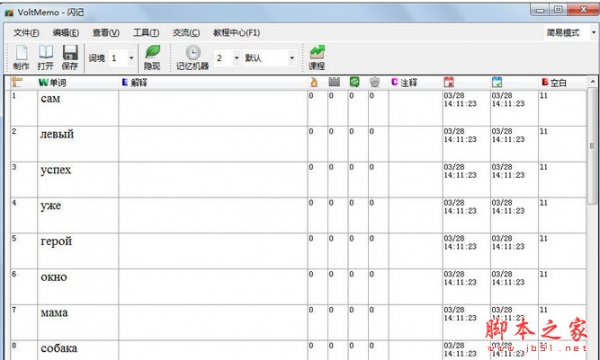Viewport: 600px width, 360px height.
Task: Click the 空白 value 11 in "успех" row
Action: tap(562, 180)
